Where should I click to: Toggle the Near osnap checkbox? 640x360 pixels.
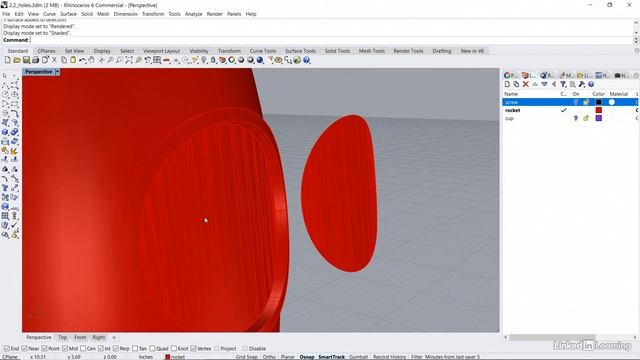tap(24, 349)
